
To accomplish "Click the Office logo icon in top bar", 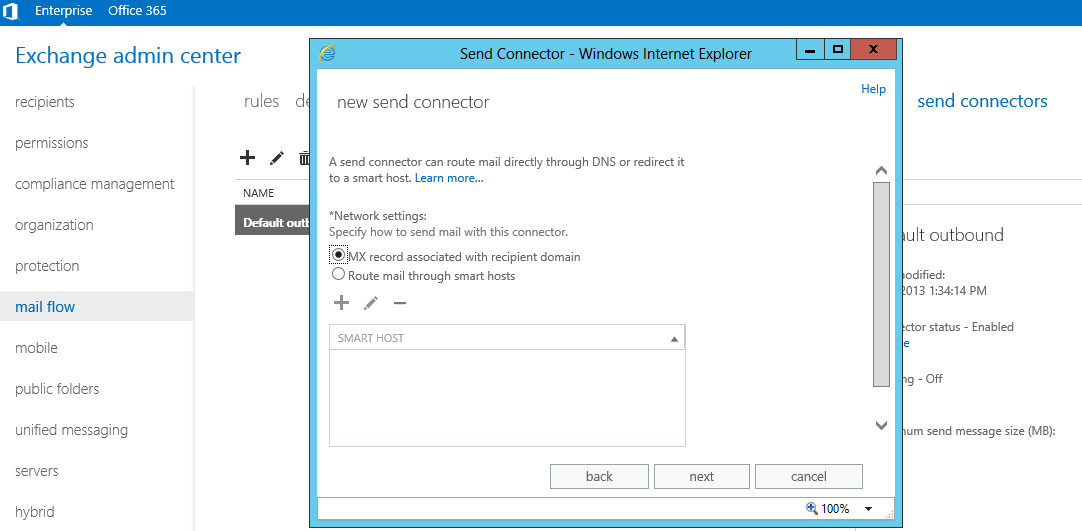I will pyautogui.click(x=10, y=12).
